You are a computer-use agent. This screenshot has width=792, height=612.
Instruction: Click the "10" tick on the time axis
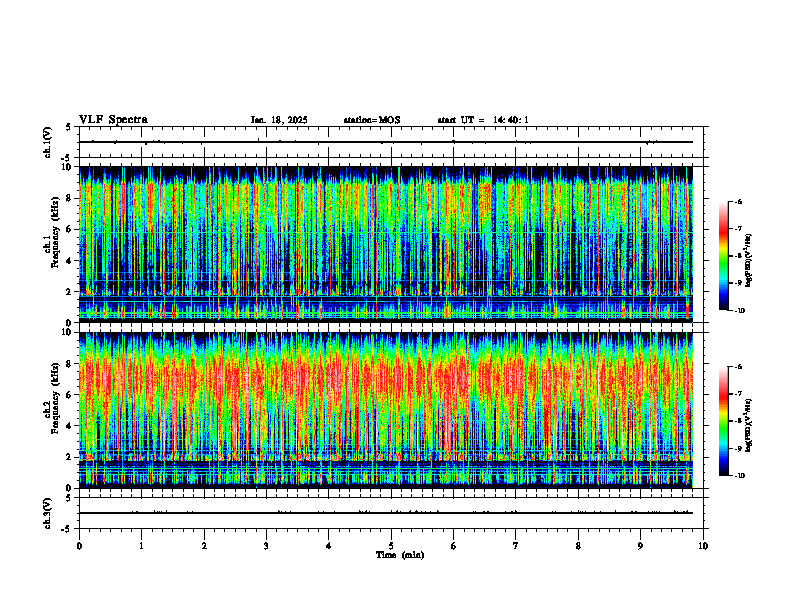703,546
